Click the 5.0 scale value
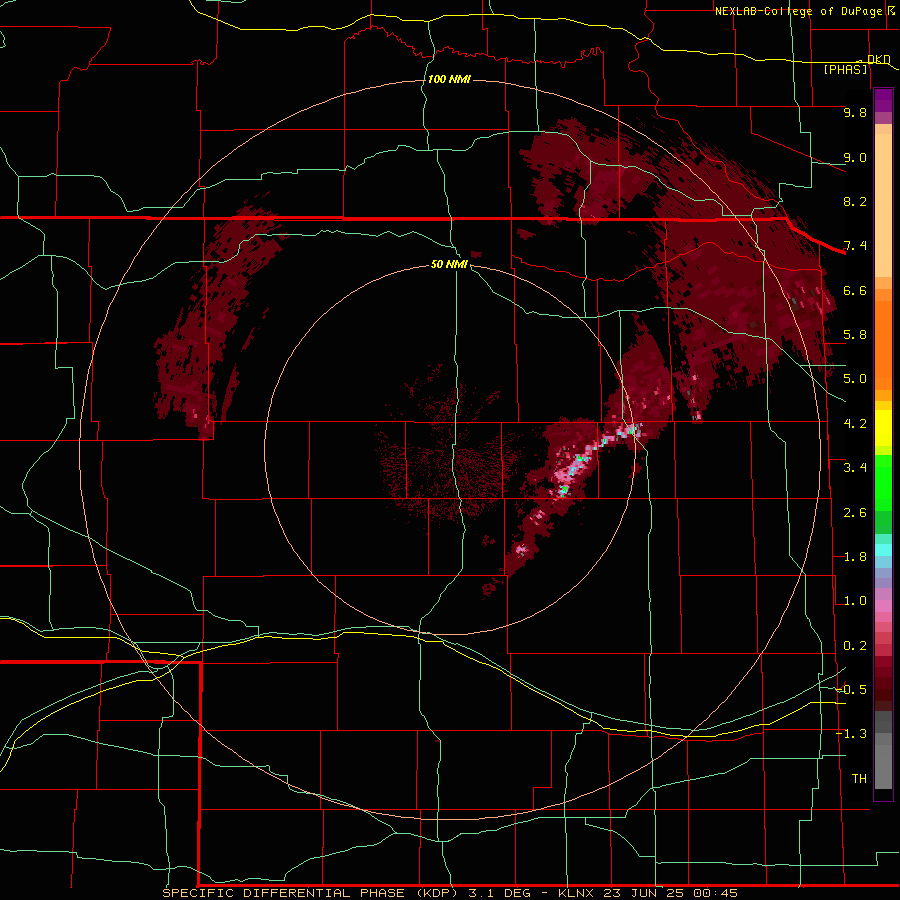The image size is (900, 900). click(x=855, y=379)
